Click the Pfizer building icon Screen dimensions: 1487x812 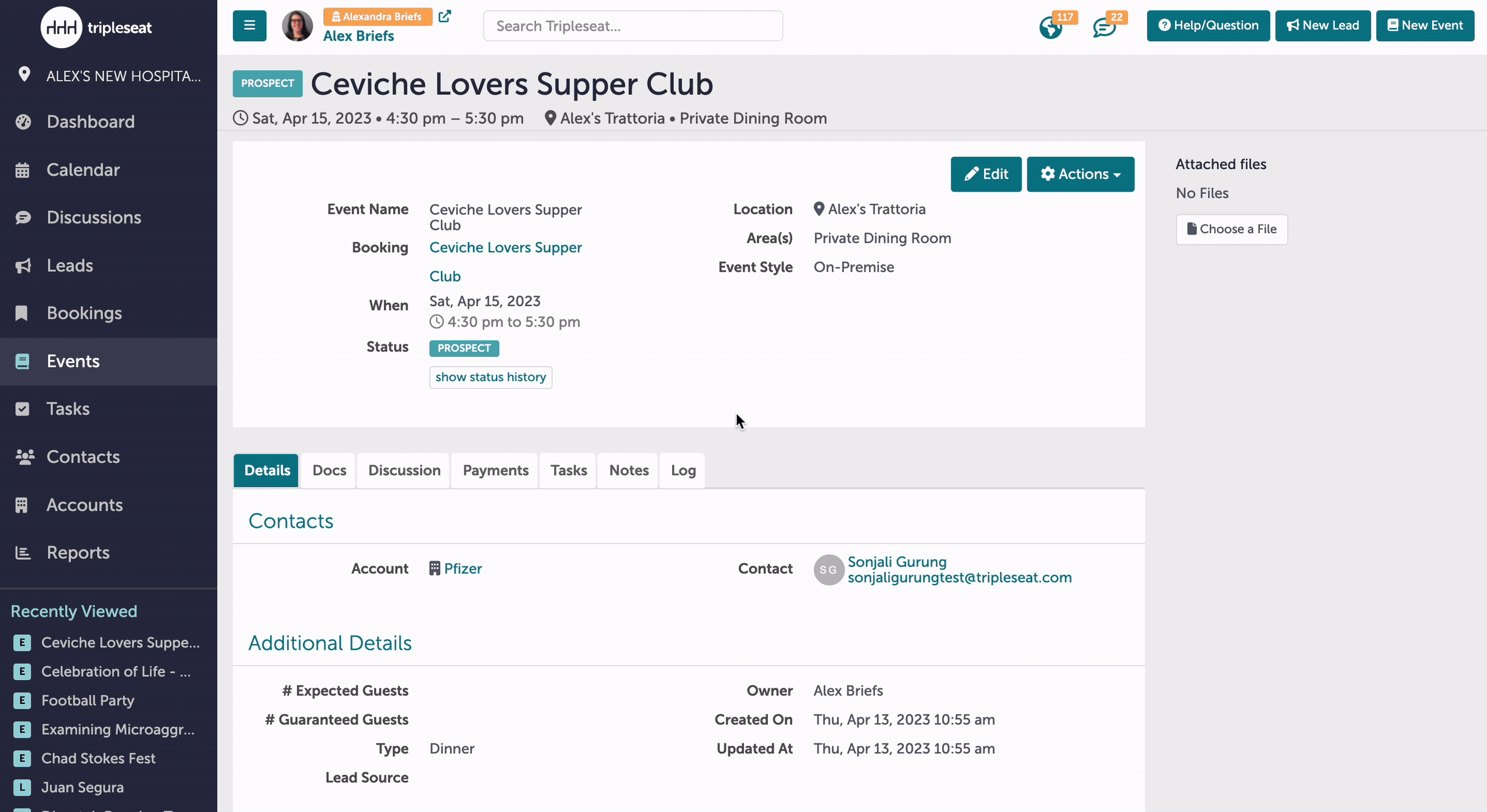(434, 568)
